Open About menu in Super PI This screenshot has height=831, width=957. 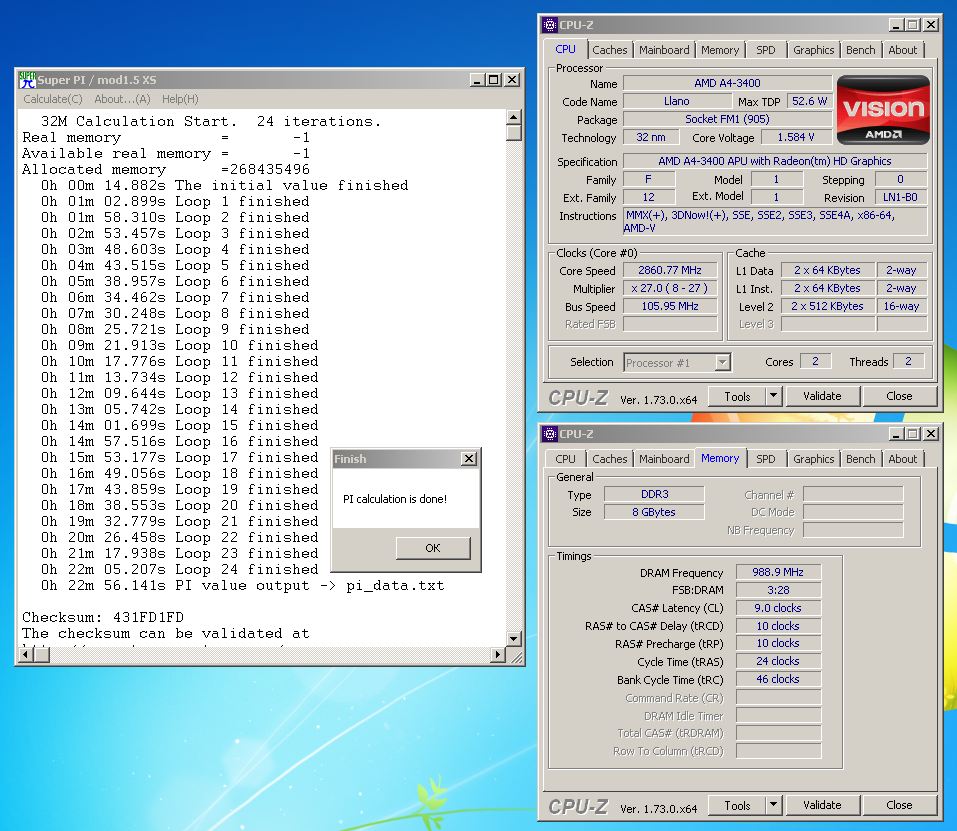[x=122, y=99]
